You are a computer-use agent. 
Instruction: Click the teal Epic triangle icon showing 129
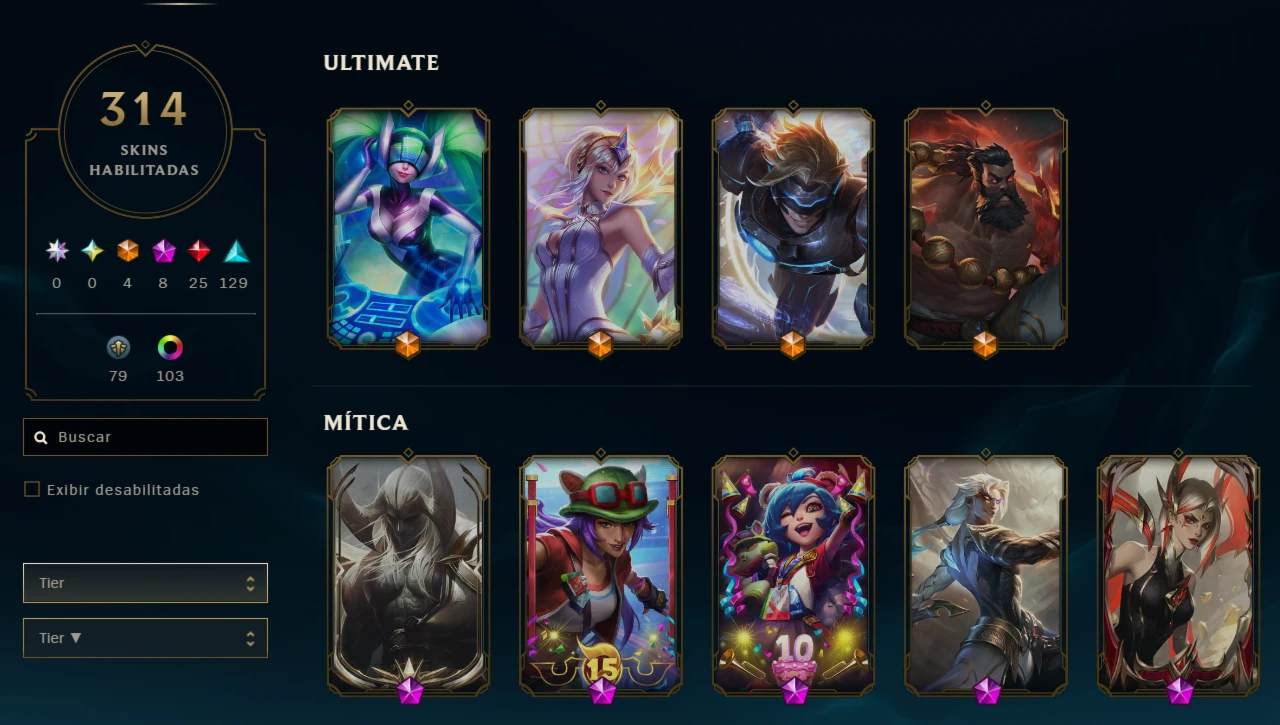(236, 251)
